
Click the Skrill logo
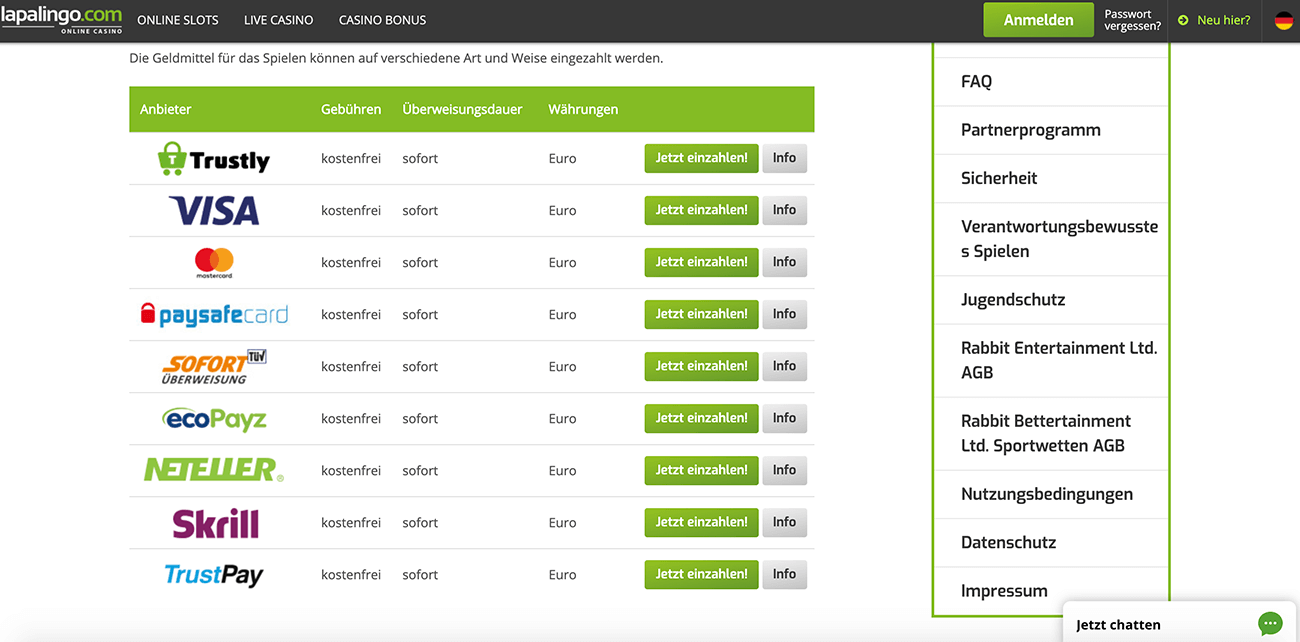point(215,523)
